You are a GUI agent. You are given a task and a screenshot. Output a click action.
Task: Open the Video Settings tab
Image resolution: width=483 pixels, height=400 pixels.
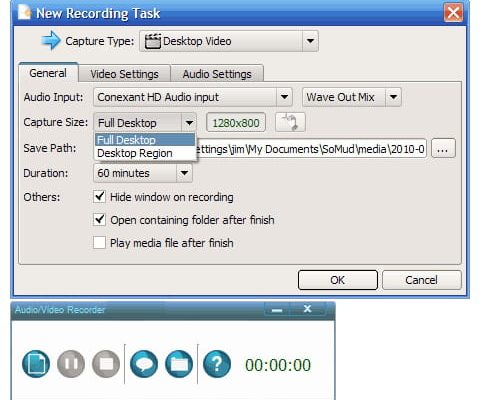click(125, 74)
